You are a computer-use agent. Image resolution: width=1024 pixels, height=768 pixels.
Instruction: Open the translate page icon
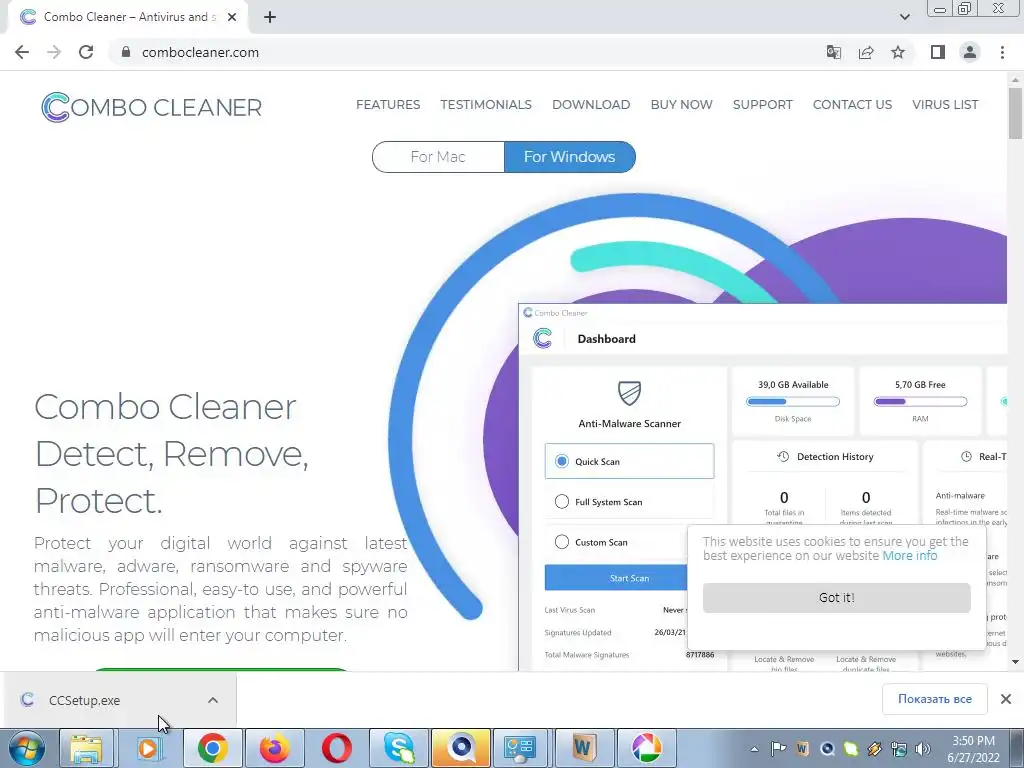834,52
